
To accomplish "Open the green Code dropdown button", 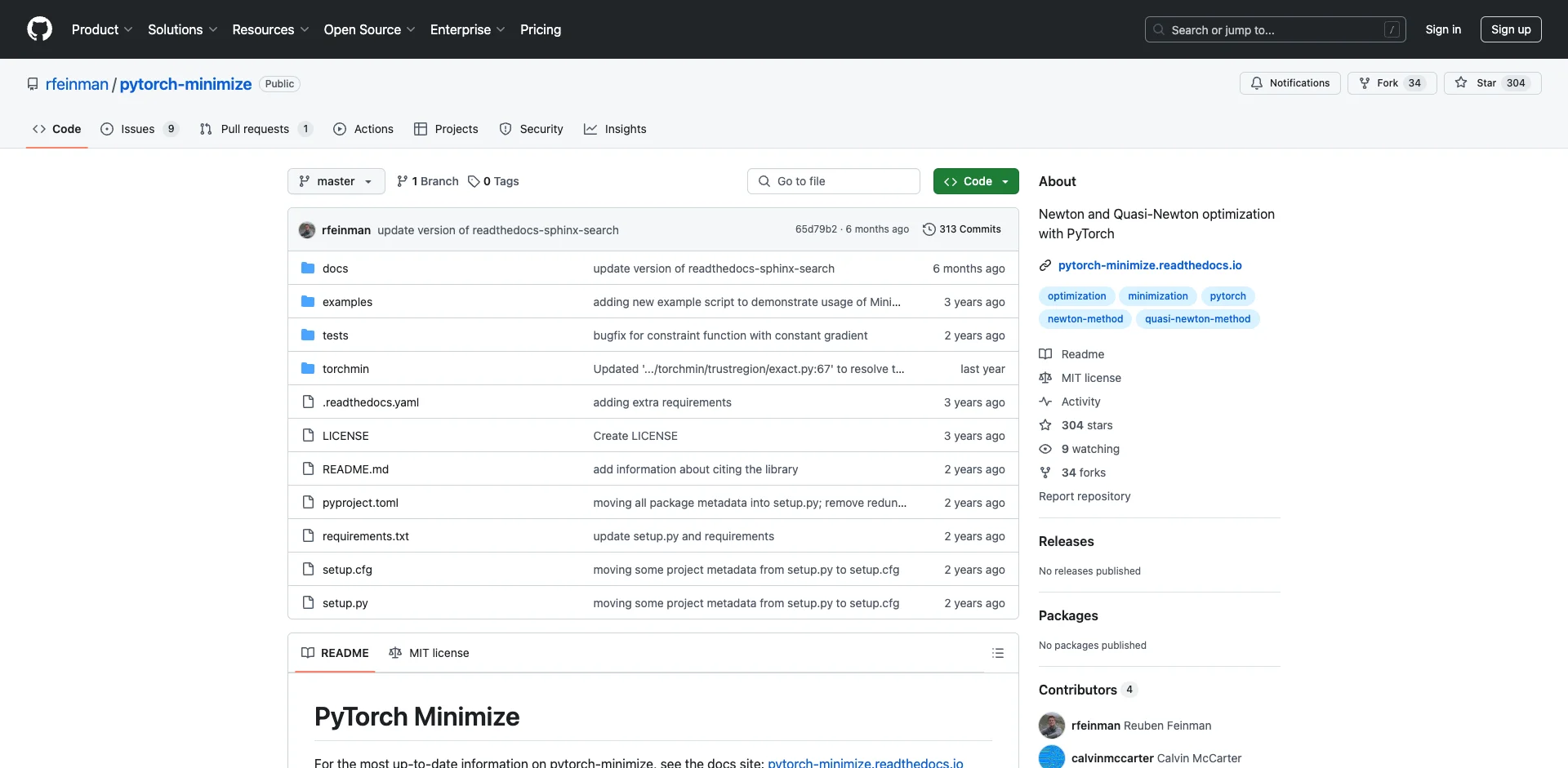I will [x=976, y=181].
